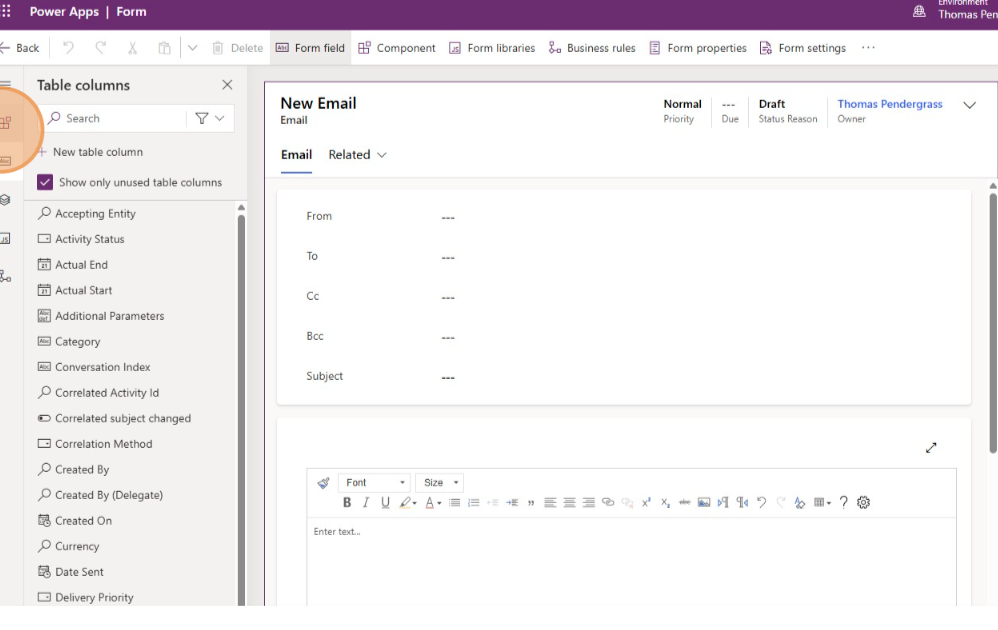Viewport: 998px width, 630px height.
Task: Click the Paste clipboard icon
Action: pyautogui.click(x=164, y=48)
